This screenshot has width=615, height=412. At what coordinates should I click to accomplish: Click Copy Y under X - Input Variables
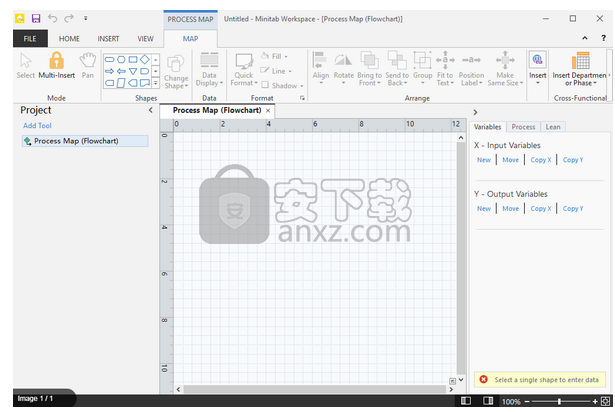[573, 160]
